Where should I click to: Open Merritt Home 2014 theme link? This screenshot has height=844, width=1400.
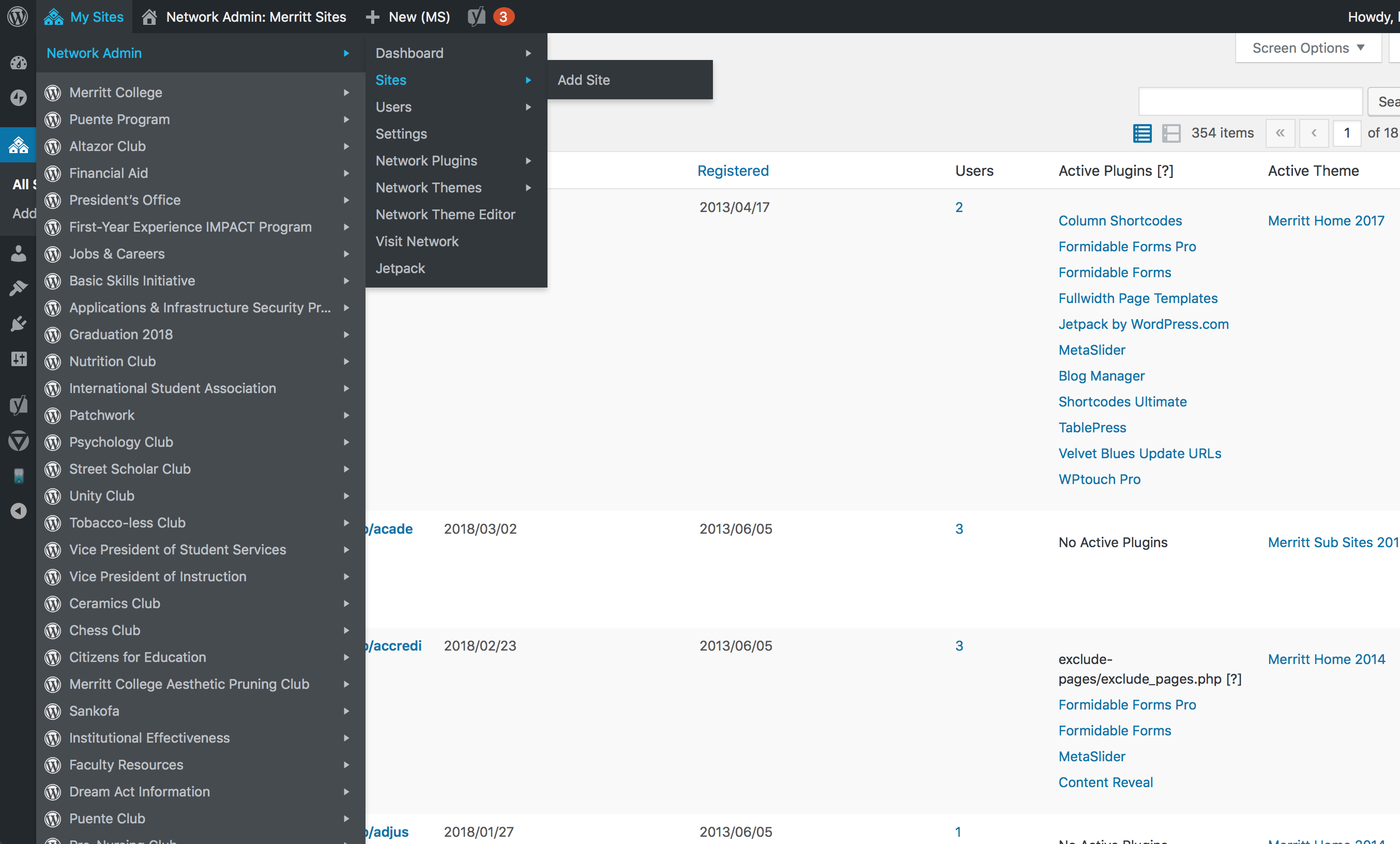coord(1326,659)
